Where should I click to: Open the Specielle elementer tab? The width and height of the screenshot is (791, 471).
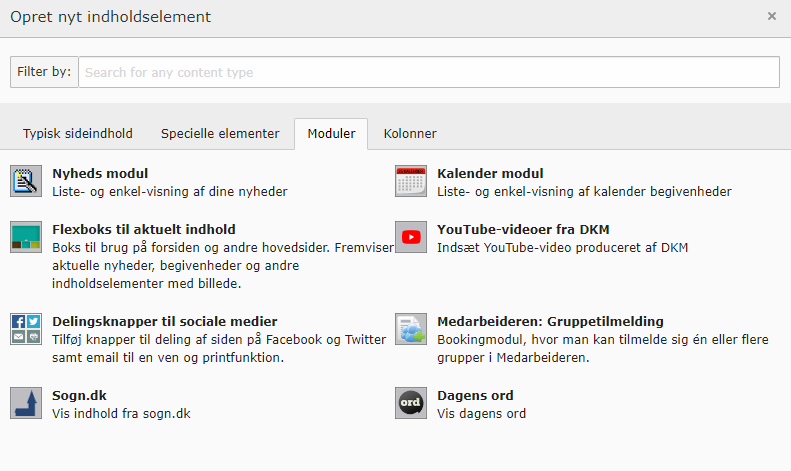pyautogui.click(x=220, y=134)
